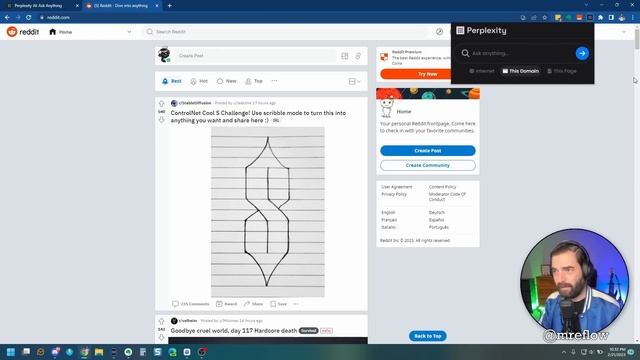
Task: Select the Internet search scope
Action: [x=482, y=71]
